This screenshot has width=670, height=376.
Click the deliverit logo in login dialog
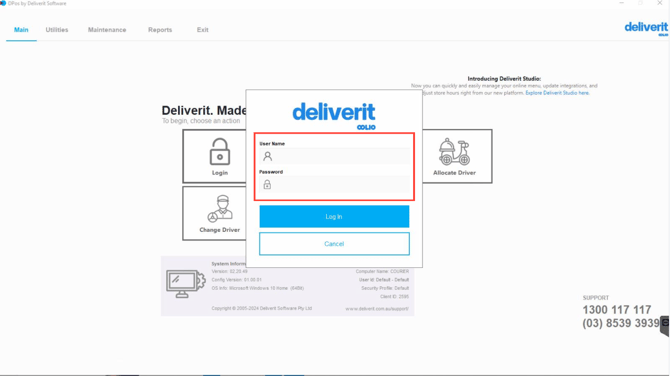[x=334, y=115]
